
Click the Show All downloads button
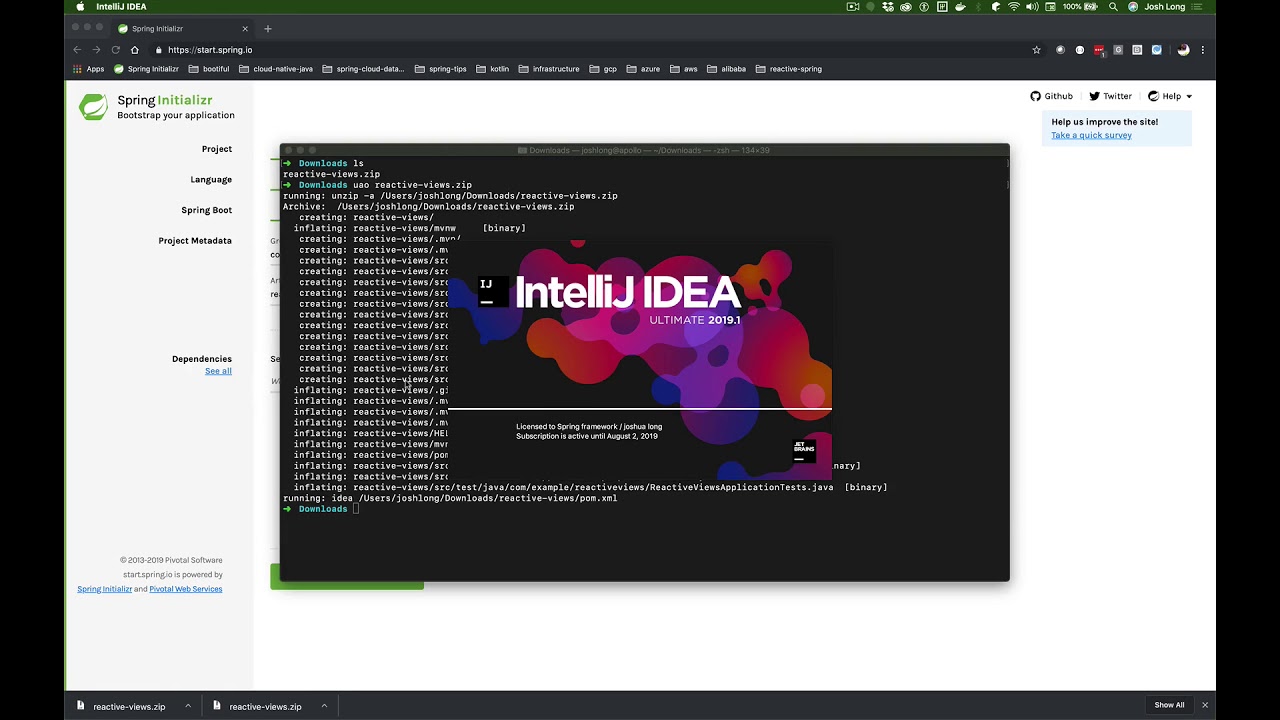point(1169,705)
